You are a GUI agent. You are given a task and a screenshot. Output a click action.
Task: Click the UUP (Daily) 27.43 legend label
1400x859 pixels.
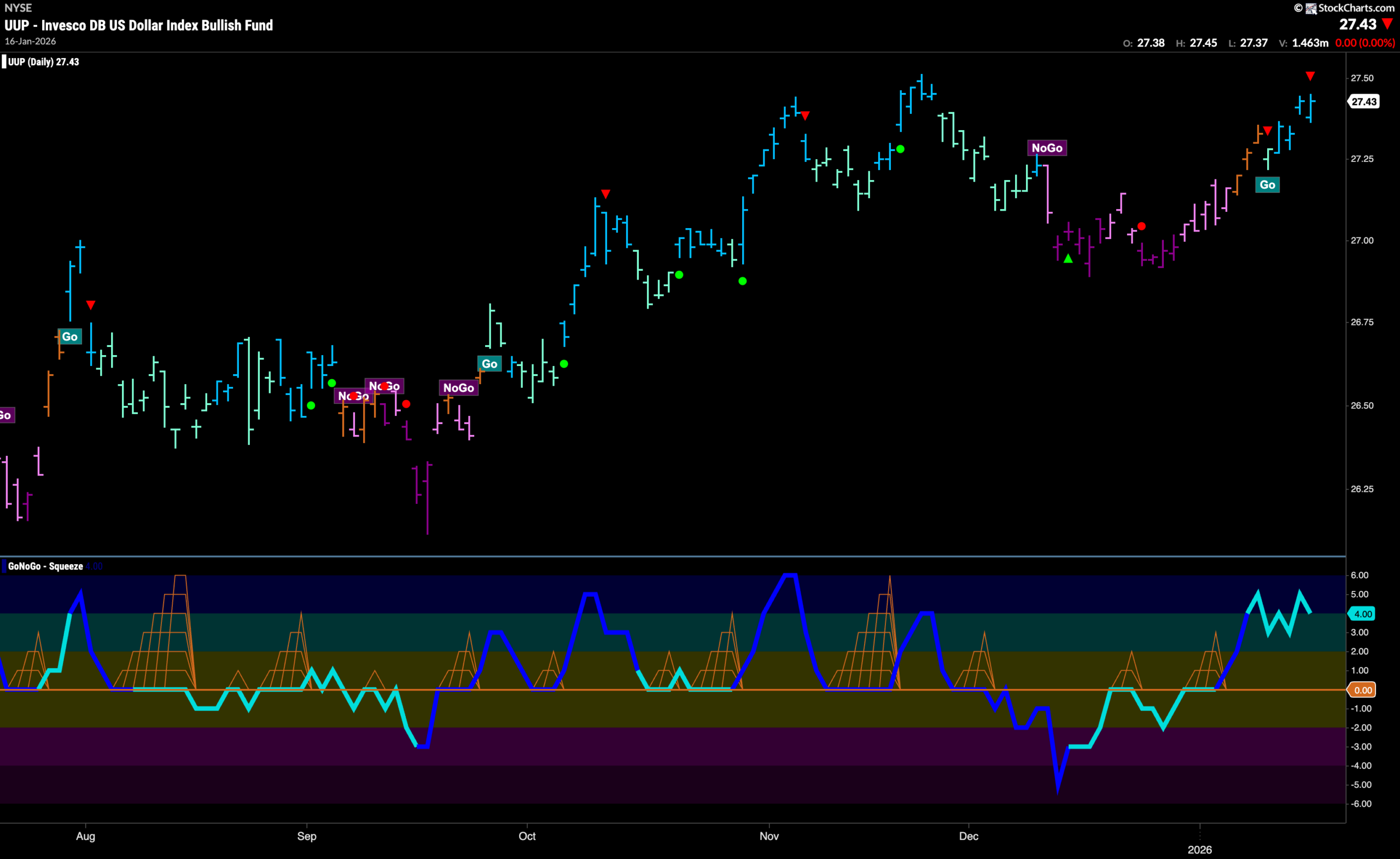43,62
